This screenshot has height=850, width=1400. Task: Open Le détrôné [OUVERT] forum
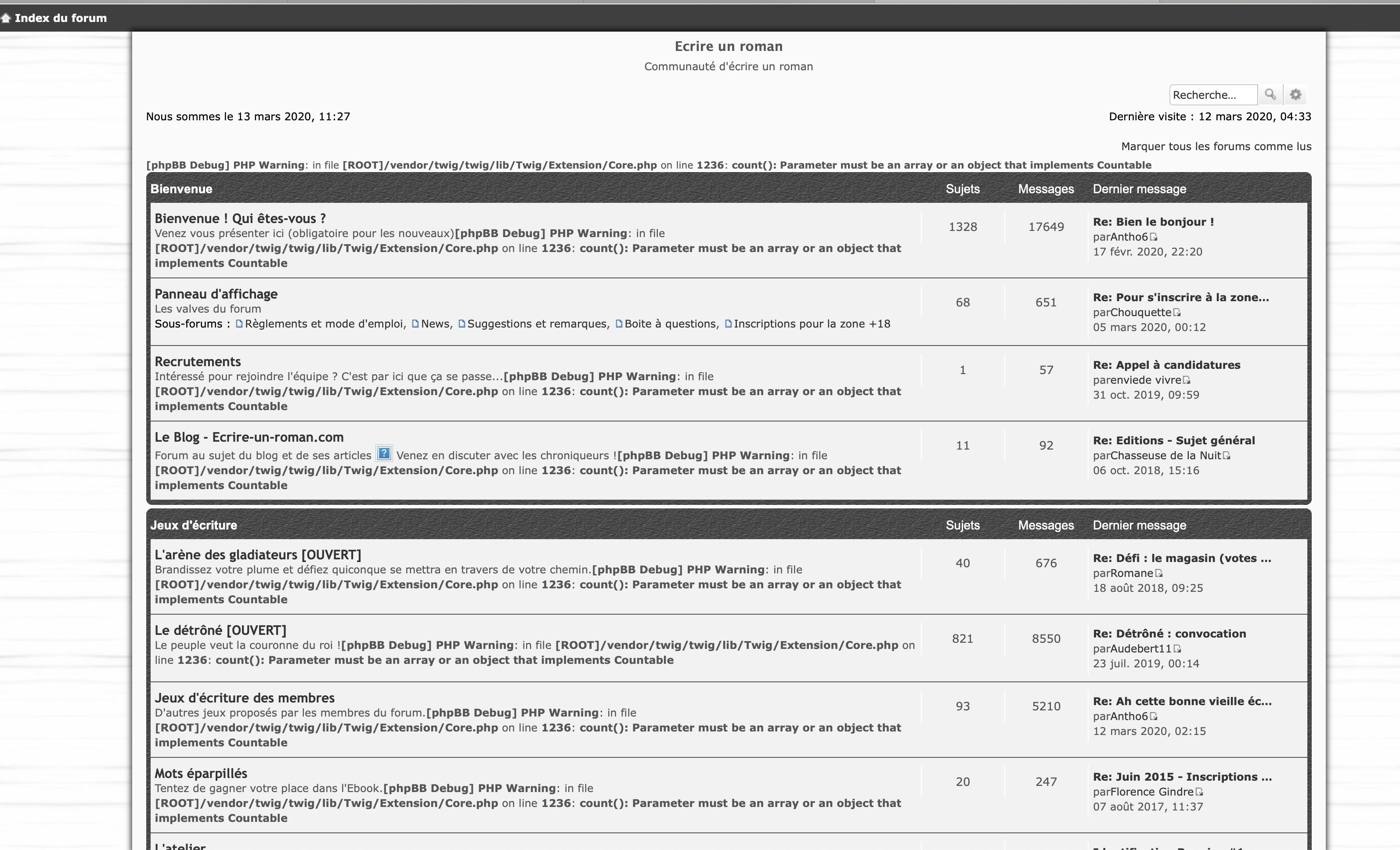click(x=220, y=630)
